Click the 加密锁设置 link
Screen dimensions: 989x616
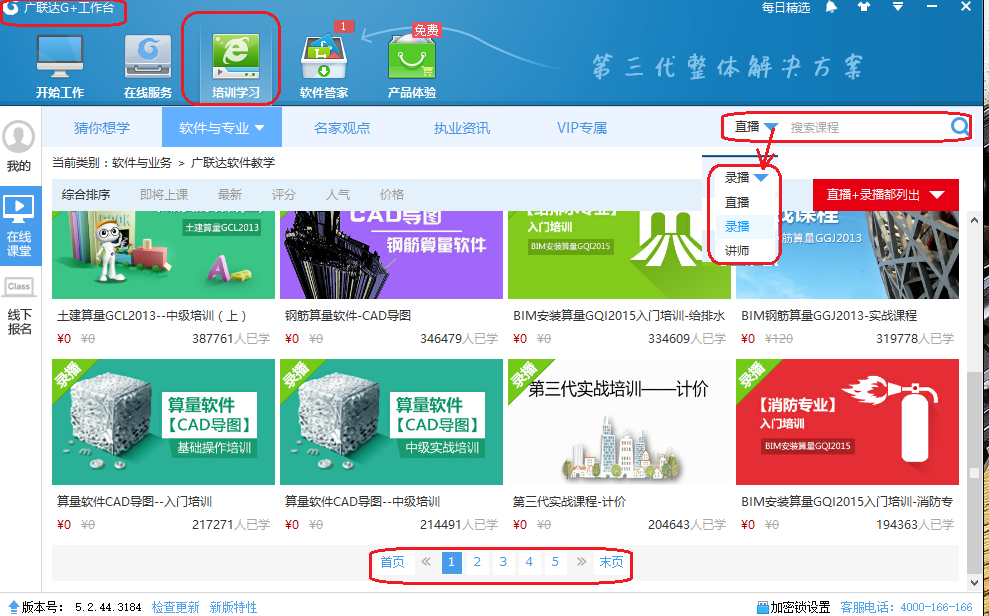[x=800, y=608]
